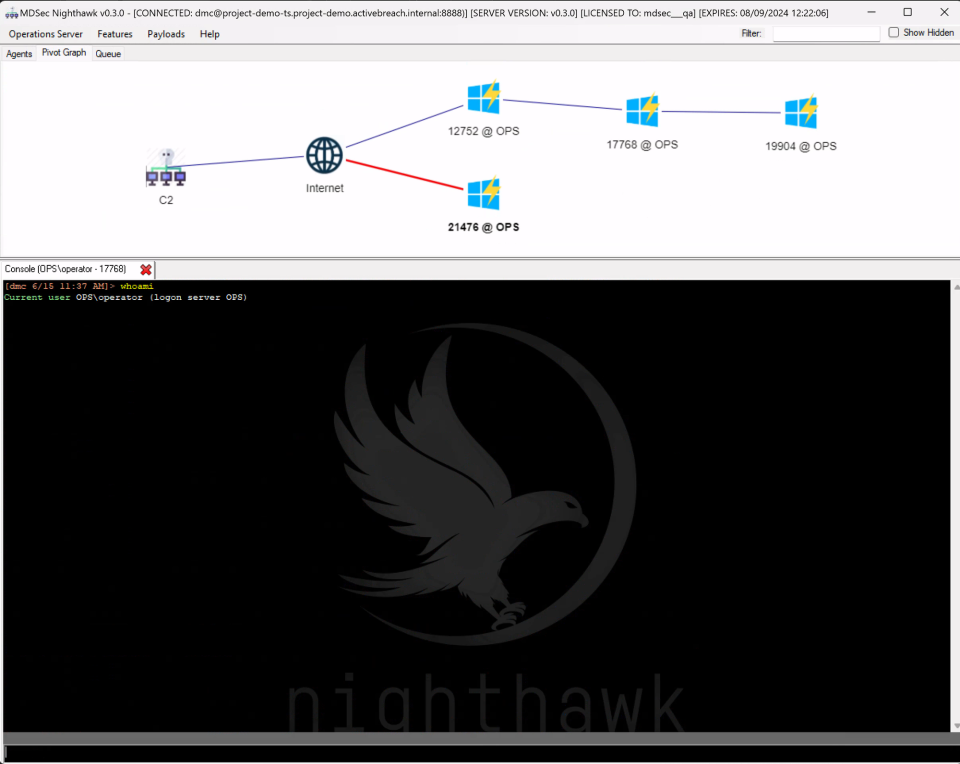Select the Console (OPS\operator - 17768) tab
The width and height of the screenshot is (960, 764).
(66, 269)
